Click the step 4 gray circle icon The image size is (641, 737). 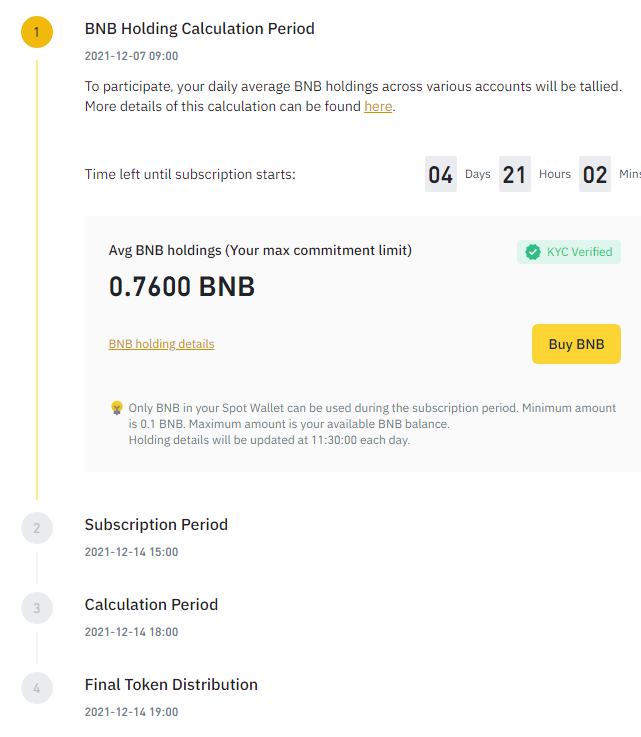37,688
